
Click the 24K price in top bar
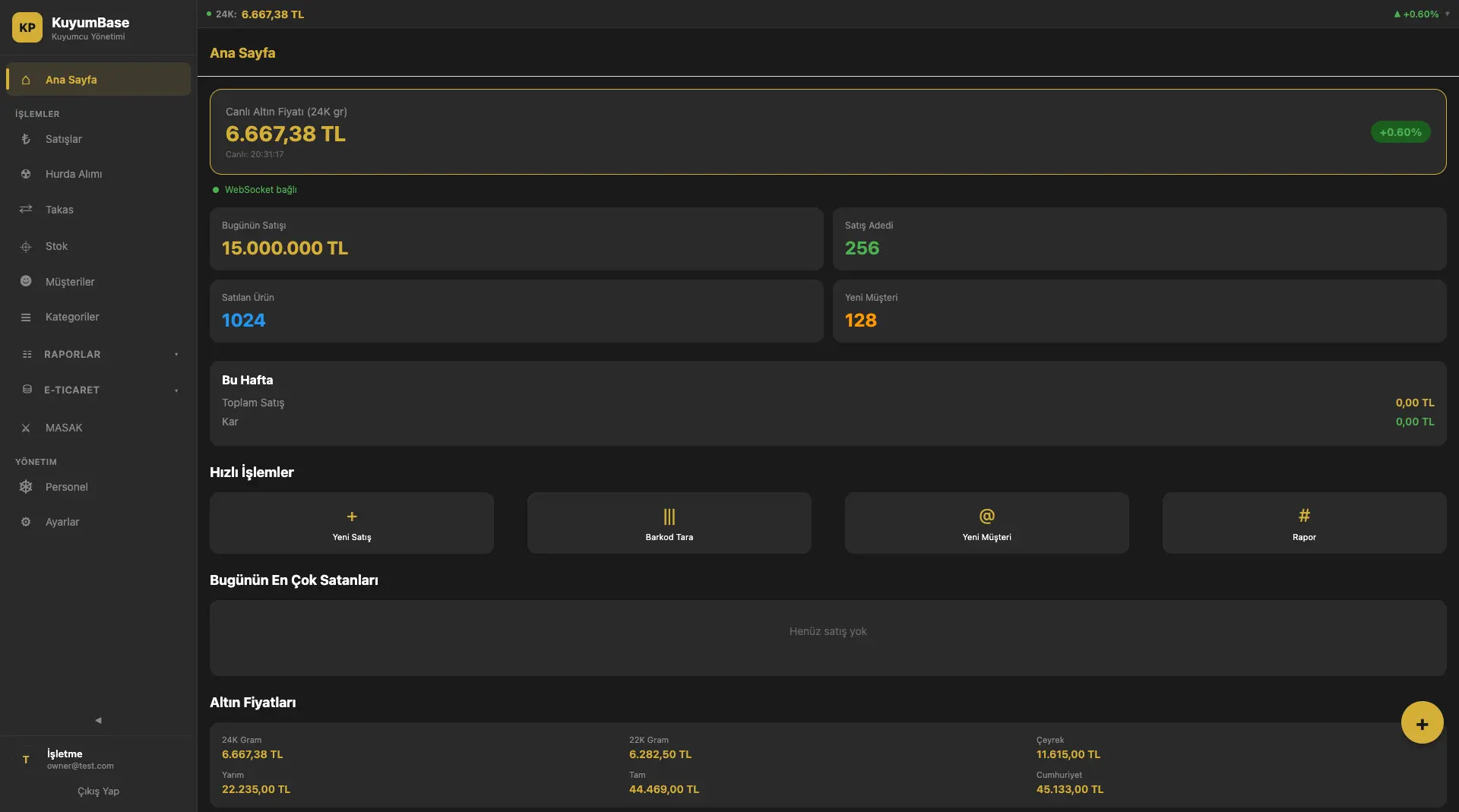273,14
